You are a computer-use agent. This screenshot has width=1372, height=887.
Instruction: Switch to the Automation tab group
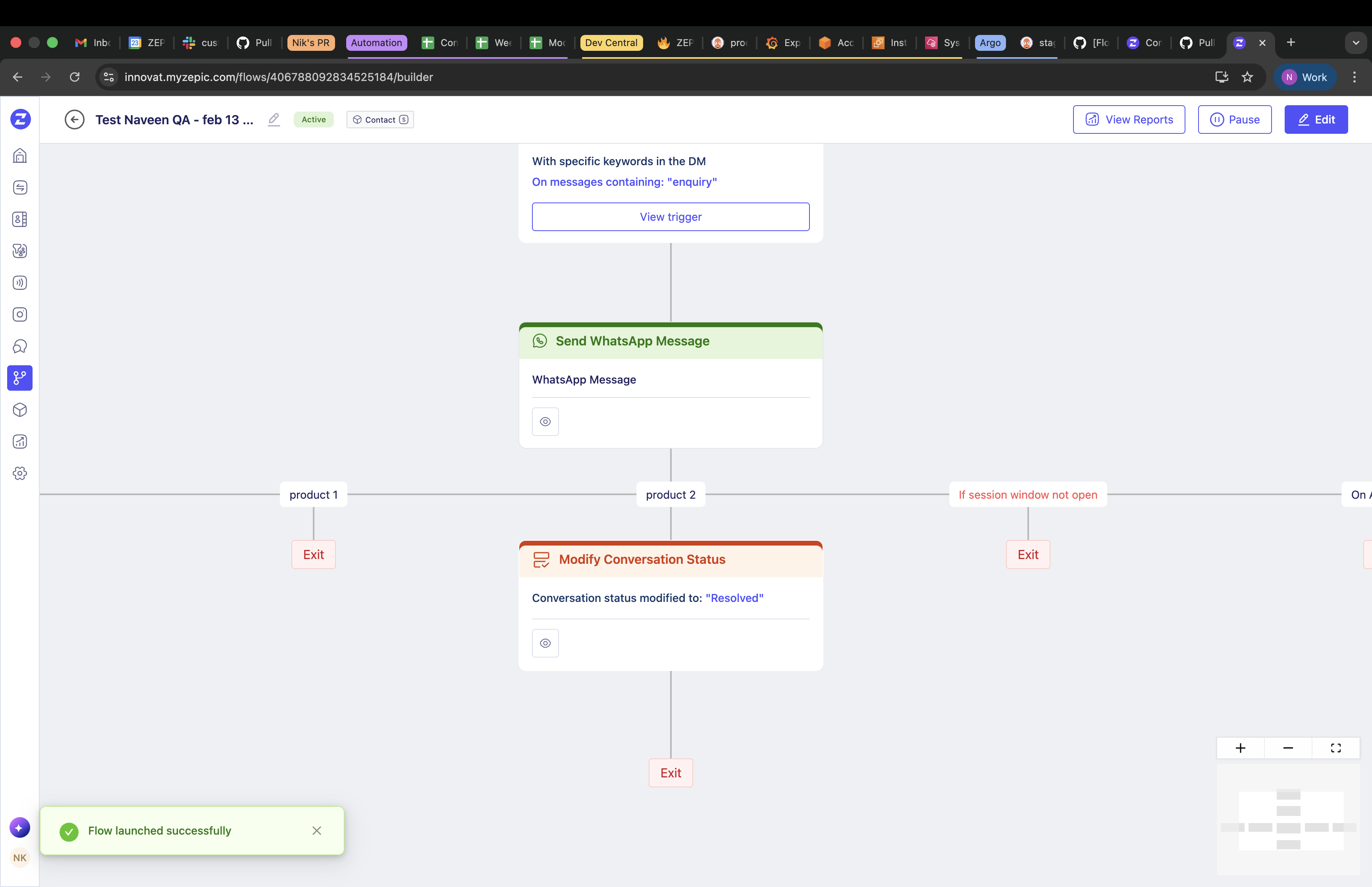(376, 42)
